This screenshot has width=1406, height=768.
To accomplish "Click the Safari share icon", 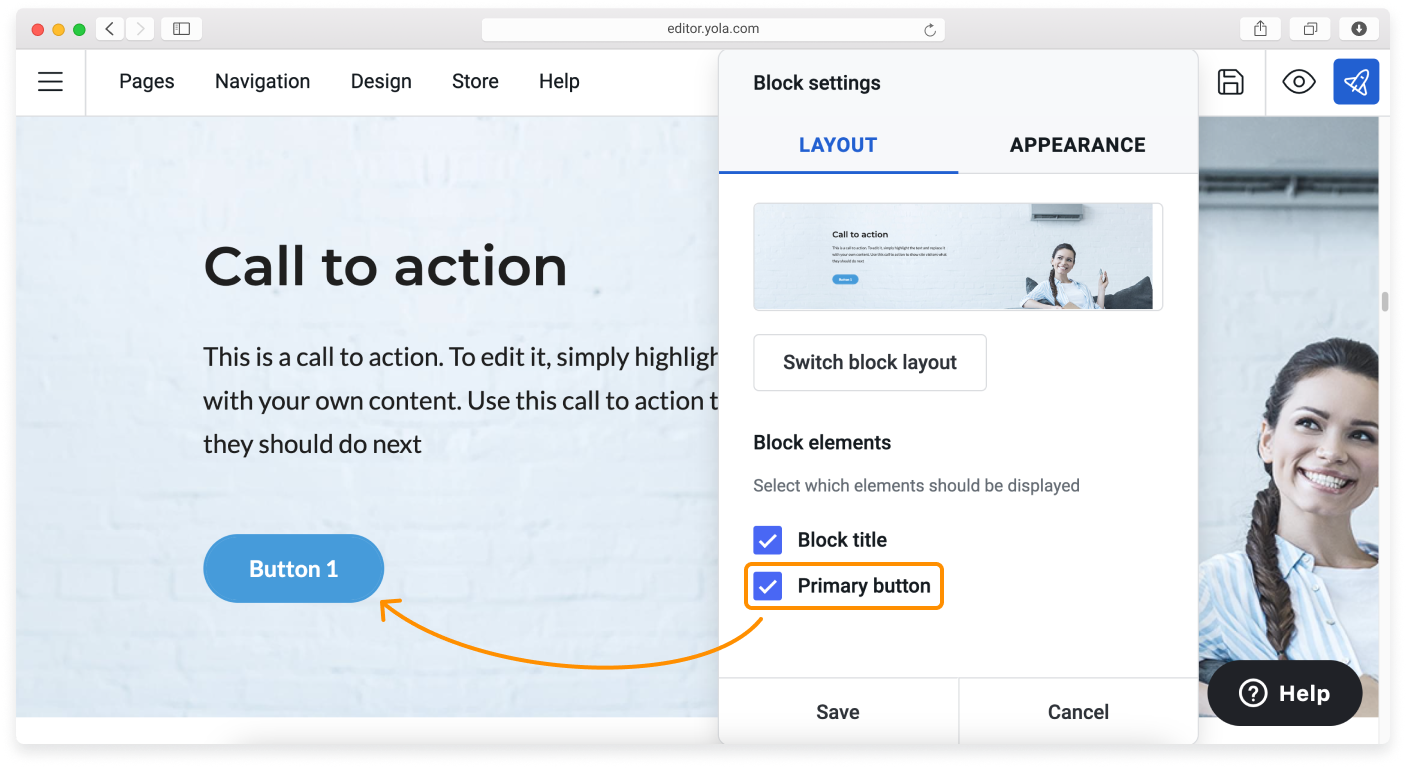I will tap(1260, 29).
